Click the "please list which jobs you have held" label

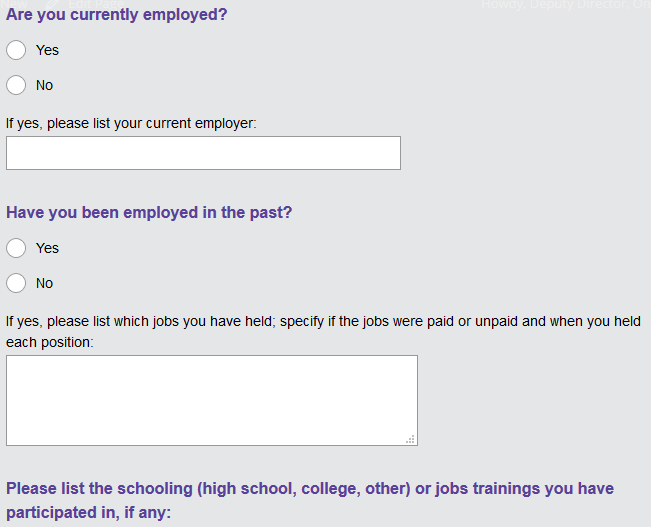[323, 322]
